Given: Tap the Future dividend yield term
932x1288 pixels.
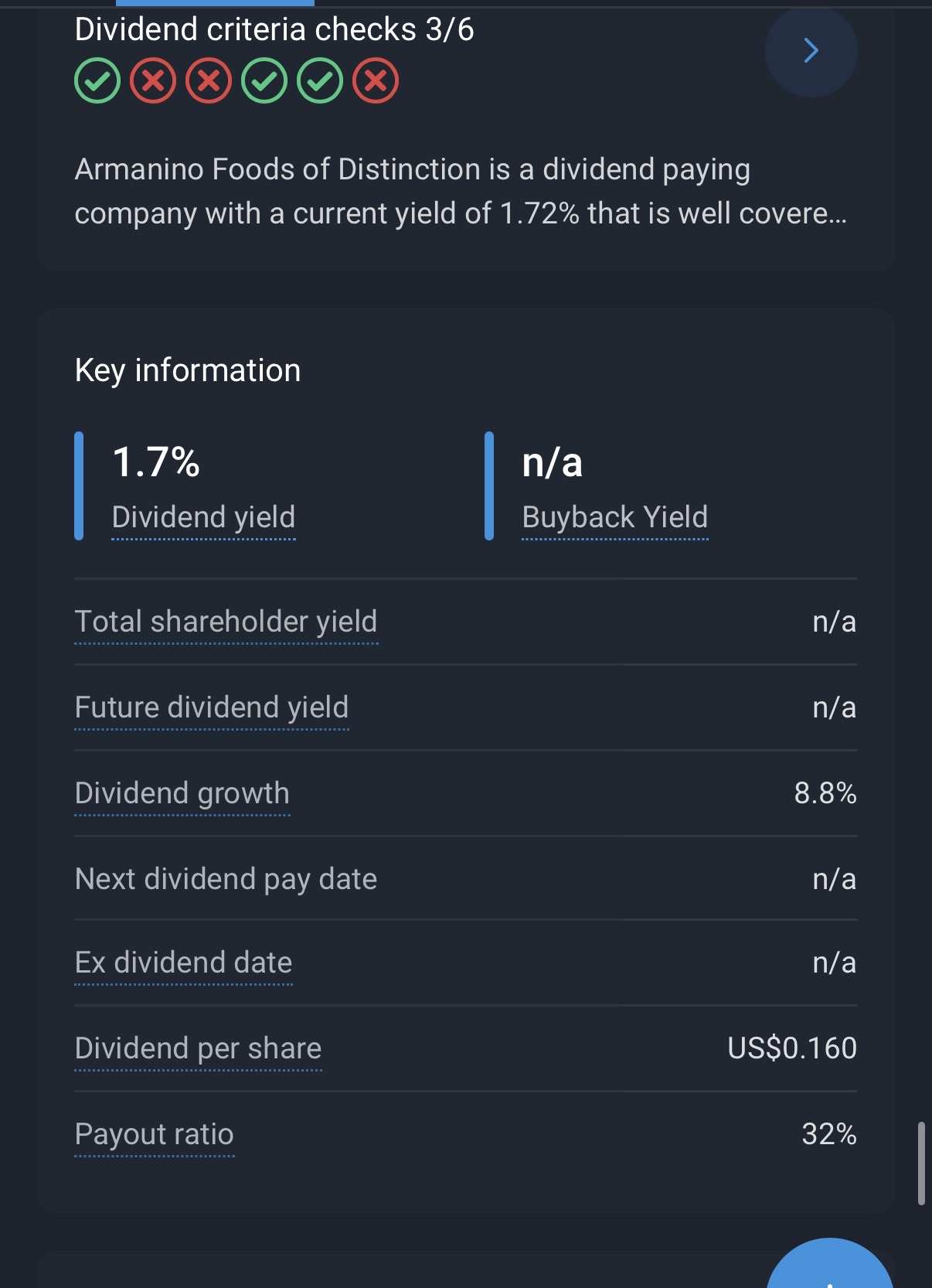Looking at the screenshot, I should tap(212, 708).
